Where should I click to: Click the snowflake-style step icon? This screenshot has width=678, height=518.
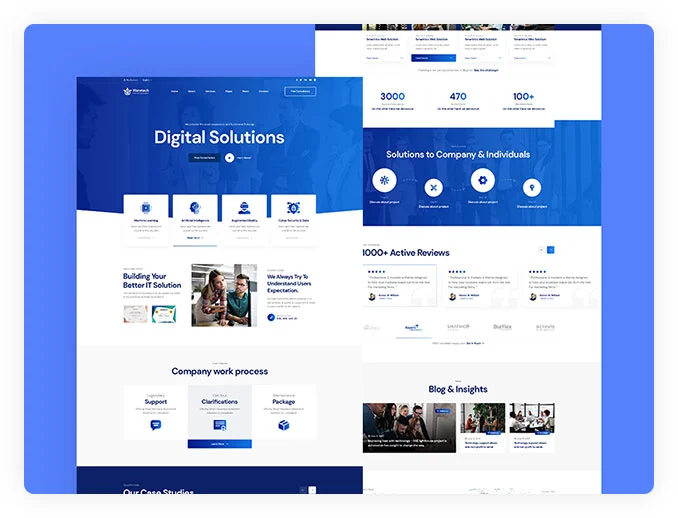point(384,180)
